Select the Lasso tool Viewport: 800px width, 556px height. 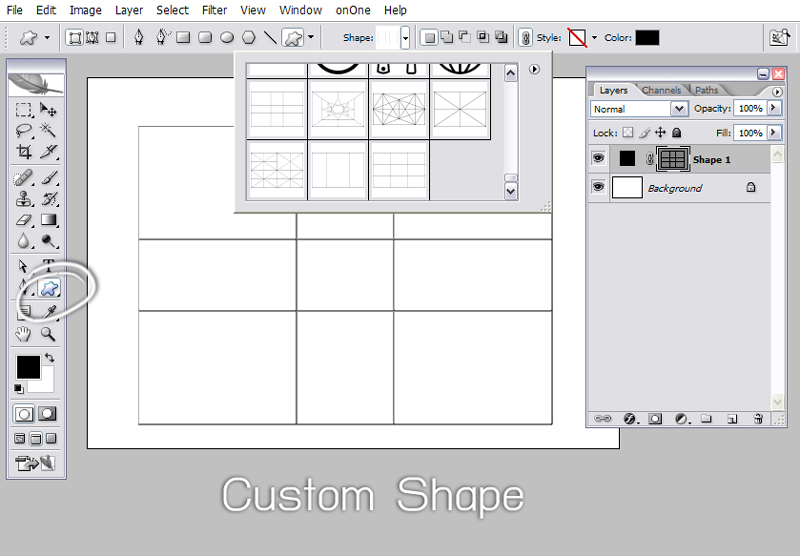[23, 131]
